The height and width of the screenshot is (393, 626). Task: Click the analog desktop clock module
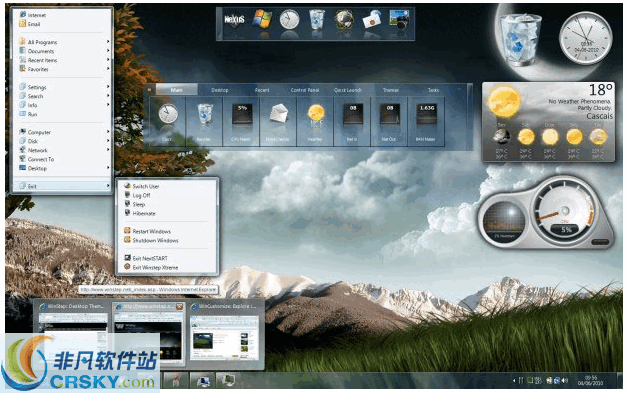point(585,38)
